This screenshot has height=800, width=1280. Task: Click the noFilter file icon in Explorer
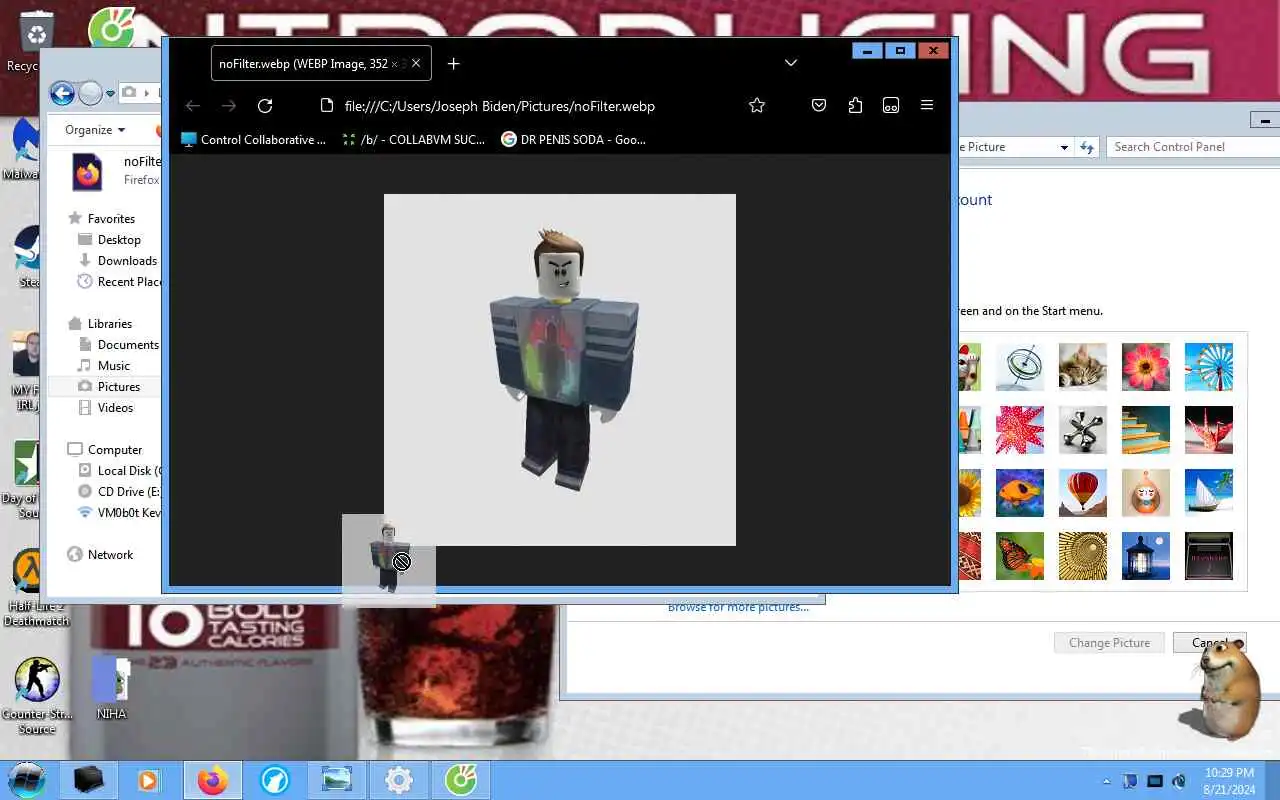click(x=87, y=172)
